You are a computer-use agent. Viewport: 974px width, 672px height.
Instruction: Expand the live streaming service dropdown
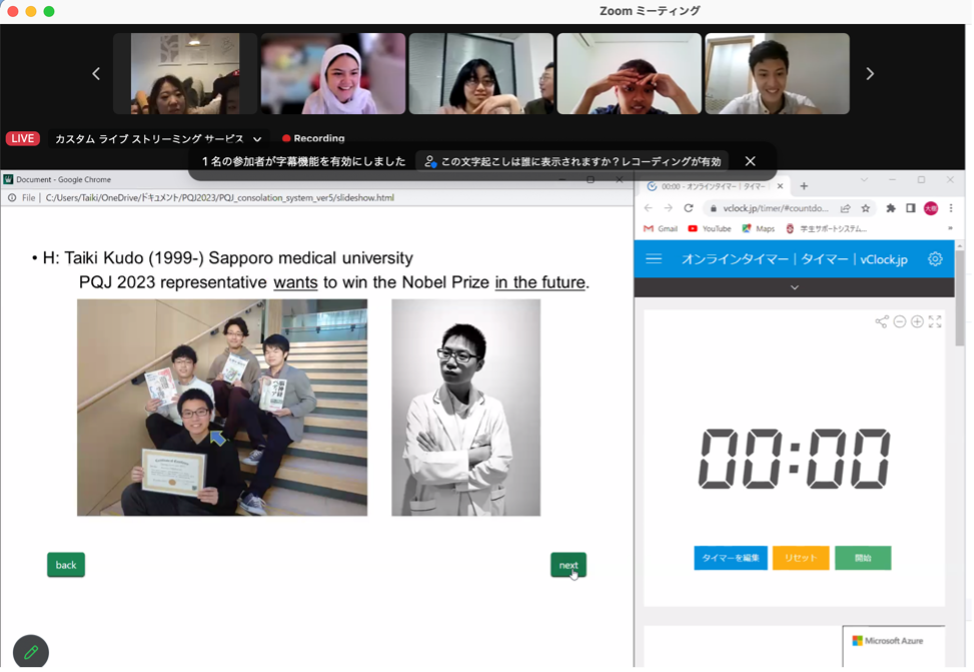[257, 139]
